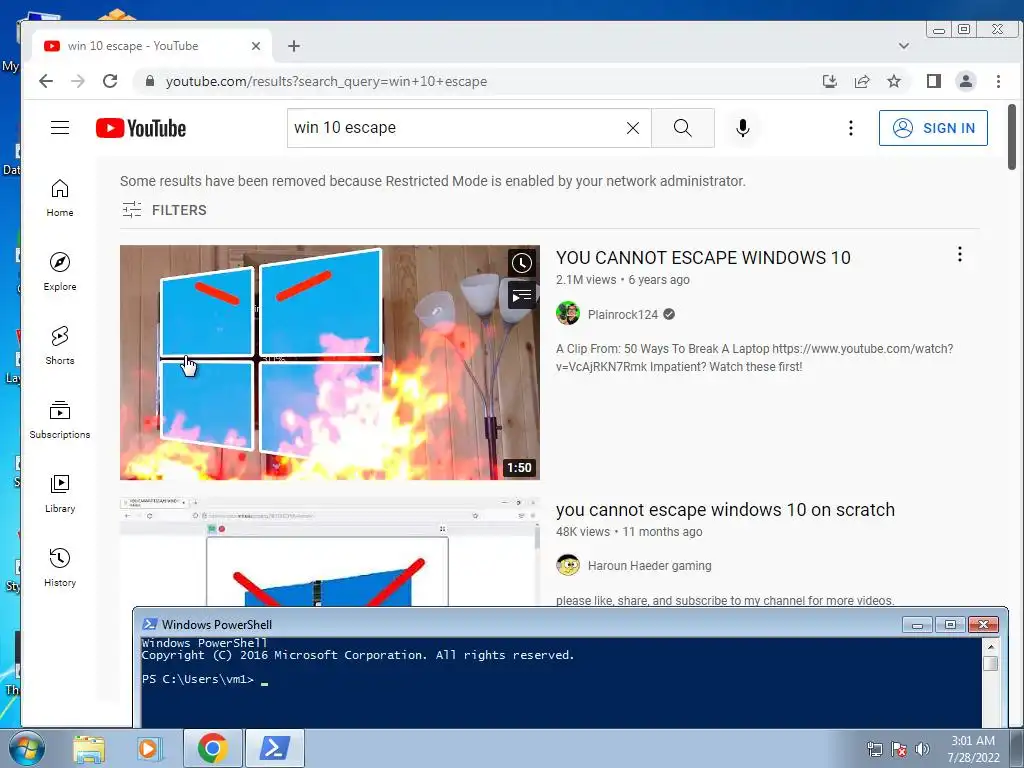This screenshot has width=1024, height=768.
Task: Toggle Chrome side panel
Action: tap(933, 81)
